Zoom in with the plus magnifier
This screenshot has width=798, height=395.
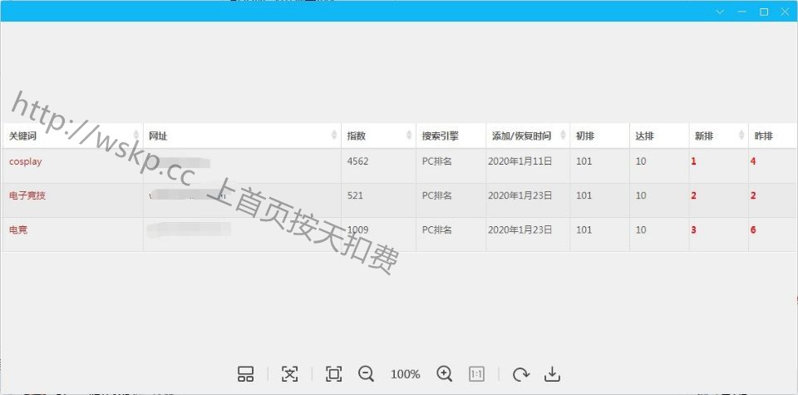(x=444, y=374)
